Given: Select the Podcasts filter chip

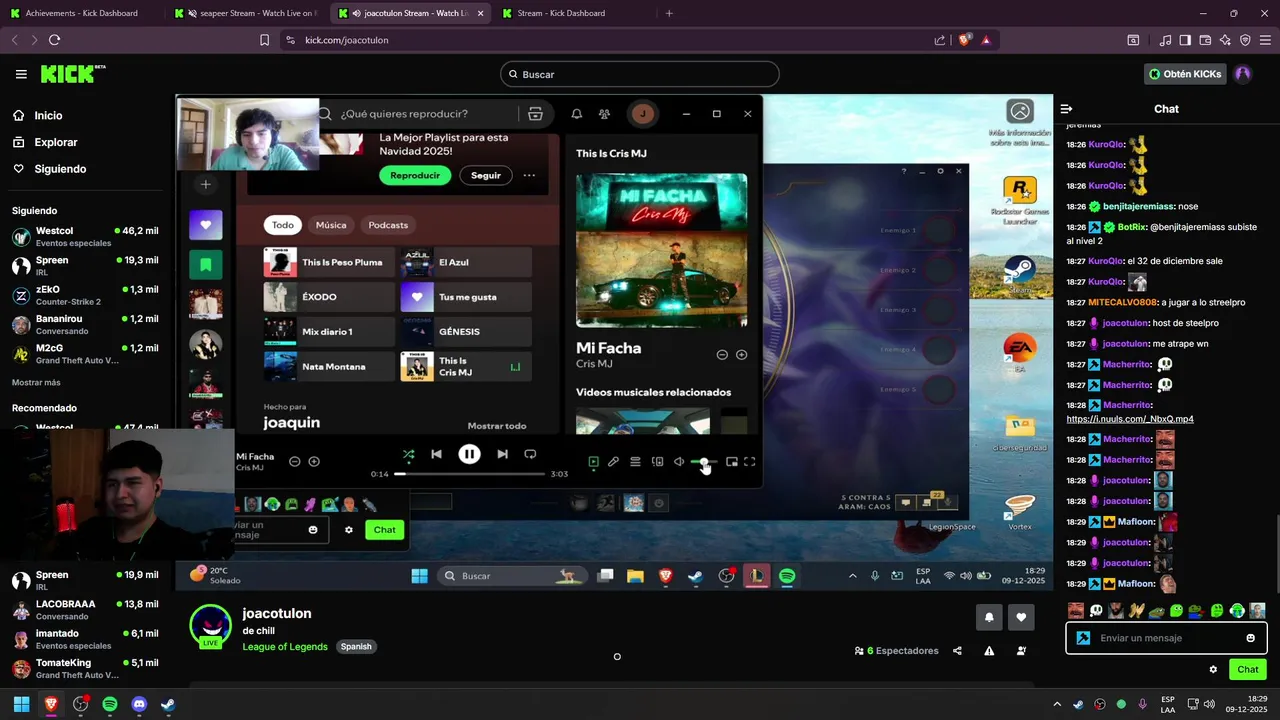Looking at the screenshot, I should click(388, 225).
